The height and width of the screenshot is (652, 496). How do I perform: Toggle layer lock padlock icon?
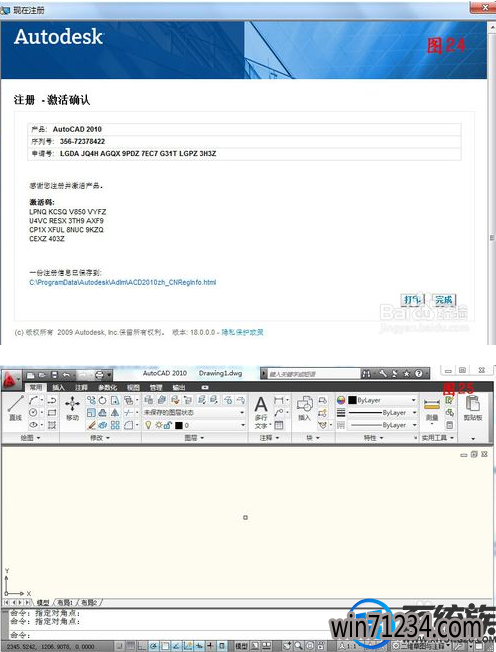167,425
